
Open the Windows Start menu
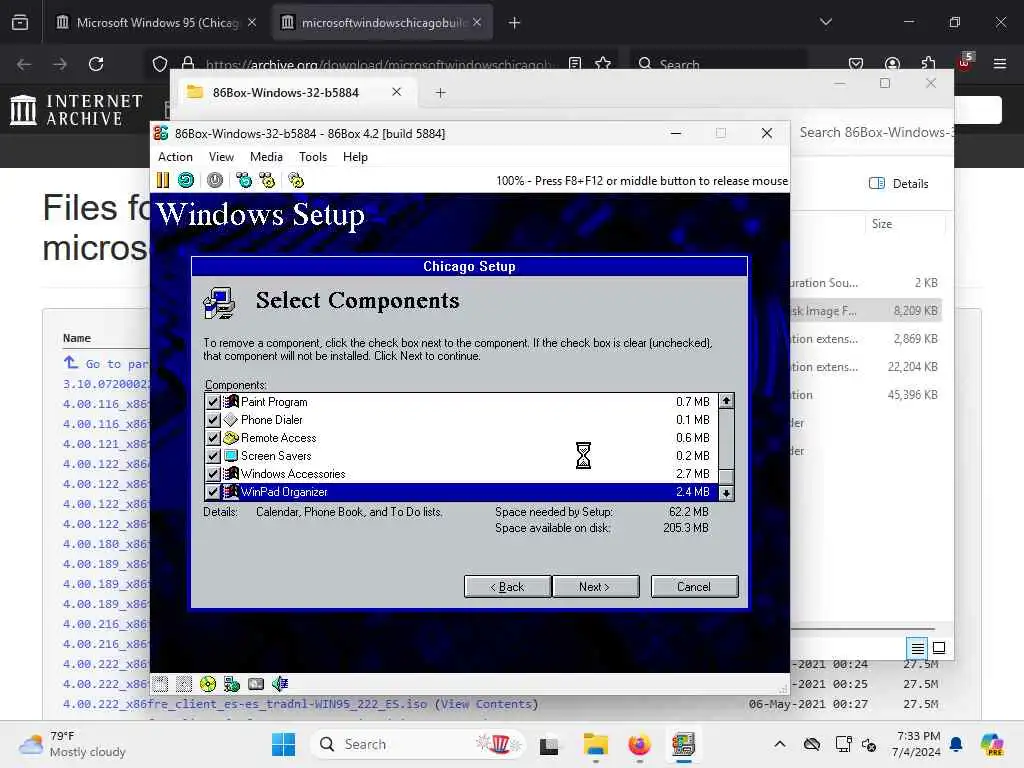click(283, 744)
